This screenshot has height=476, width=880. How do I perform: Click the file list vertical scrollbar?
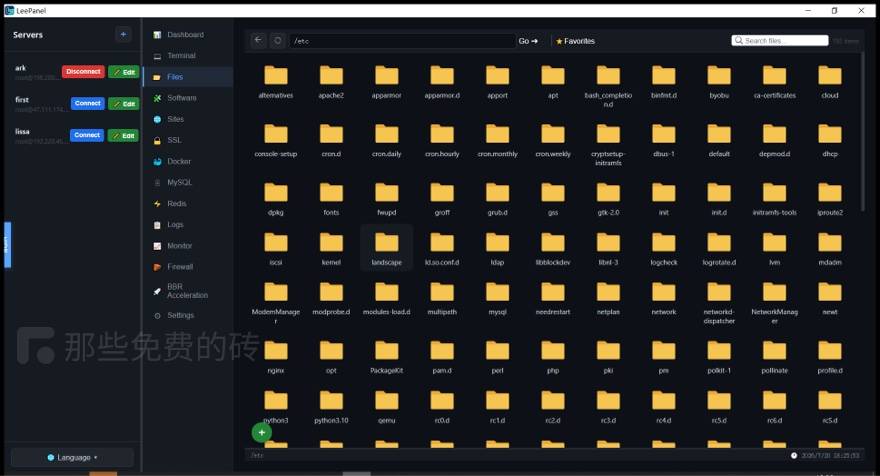(x=863, y=132)
